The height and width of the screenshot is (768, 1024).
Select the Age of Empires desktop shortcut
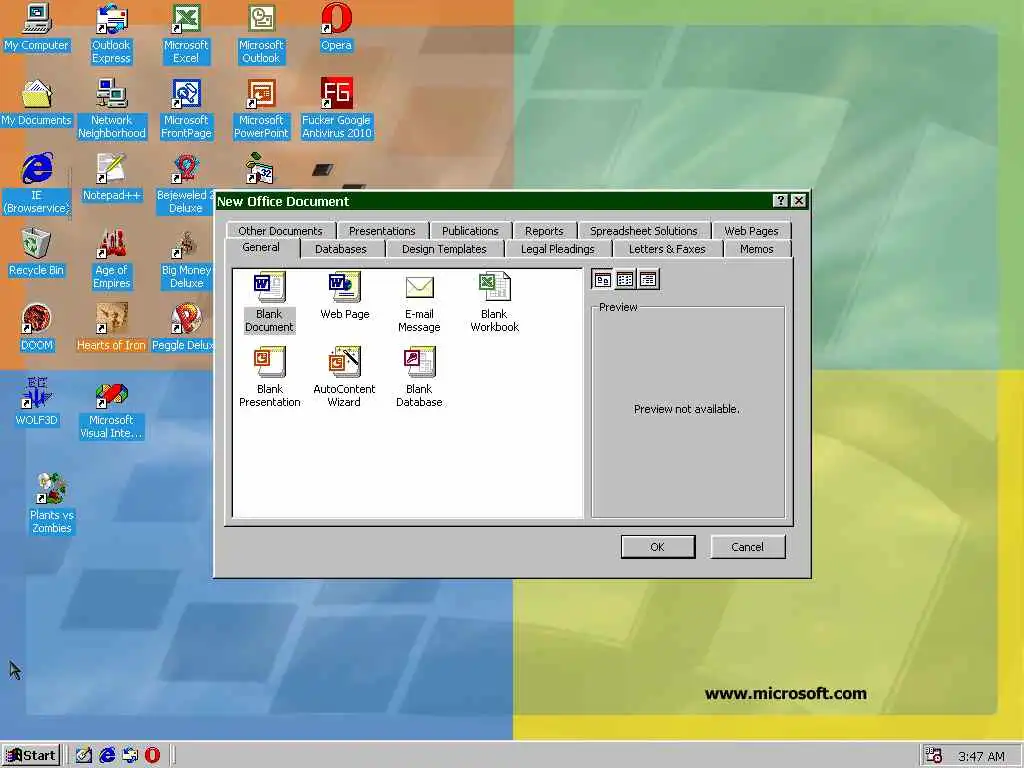coord(112,259)
